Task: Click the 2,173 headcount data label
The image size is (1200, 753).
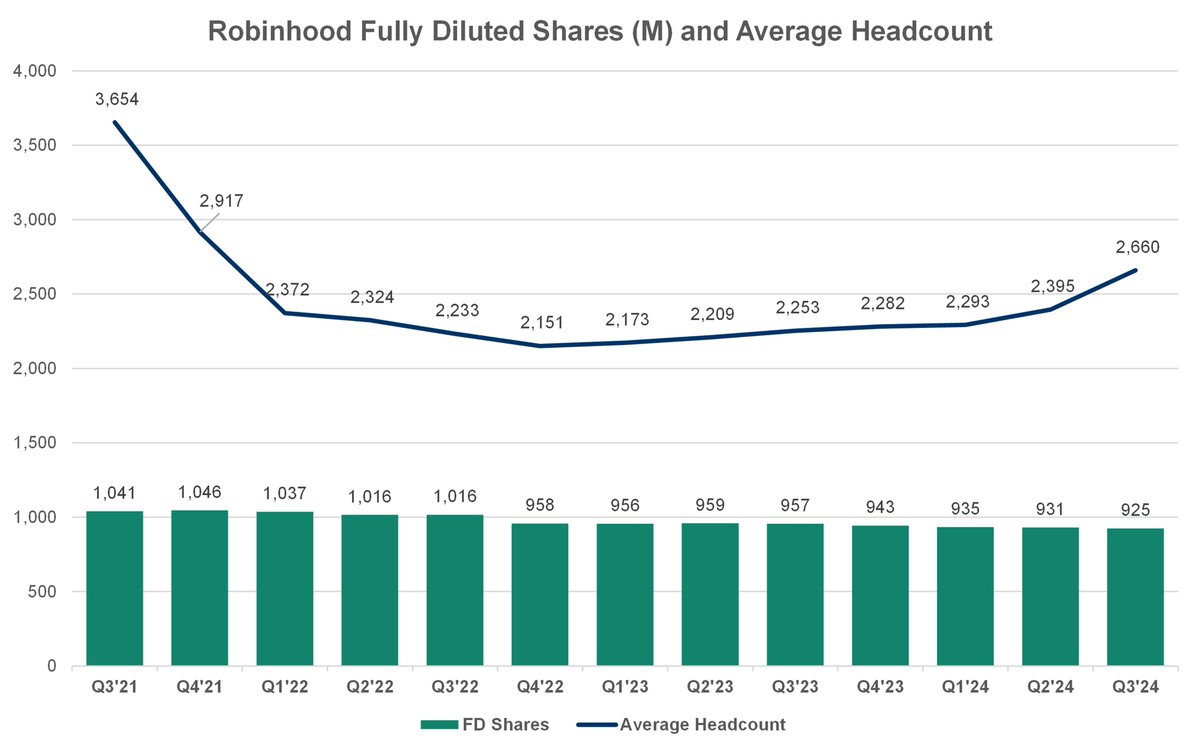Action: coord(626,320)
